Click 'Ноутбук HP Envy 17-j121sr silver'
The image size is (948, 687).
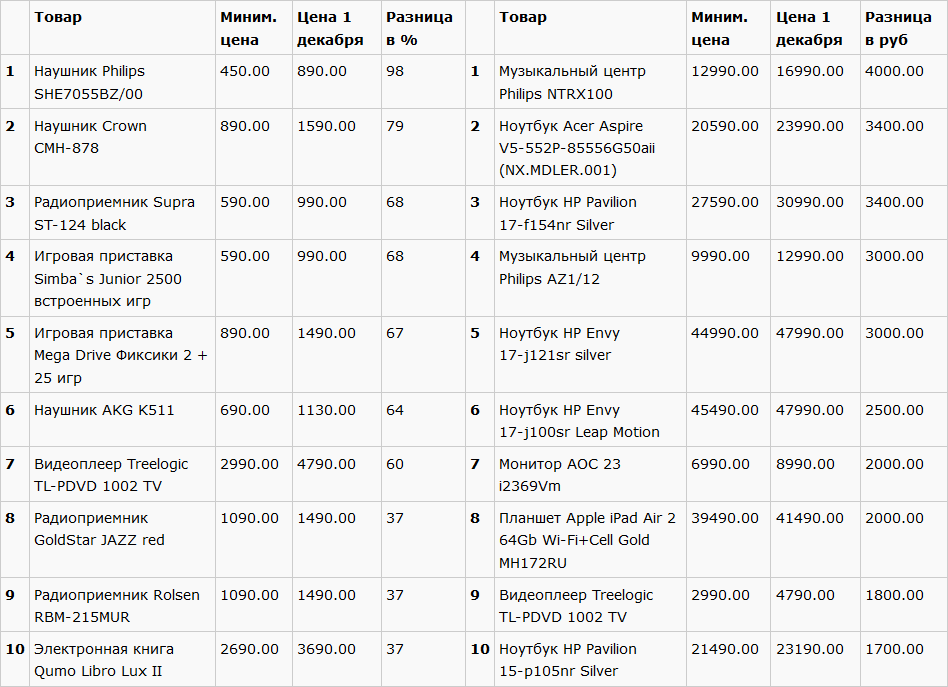(590, 354)
